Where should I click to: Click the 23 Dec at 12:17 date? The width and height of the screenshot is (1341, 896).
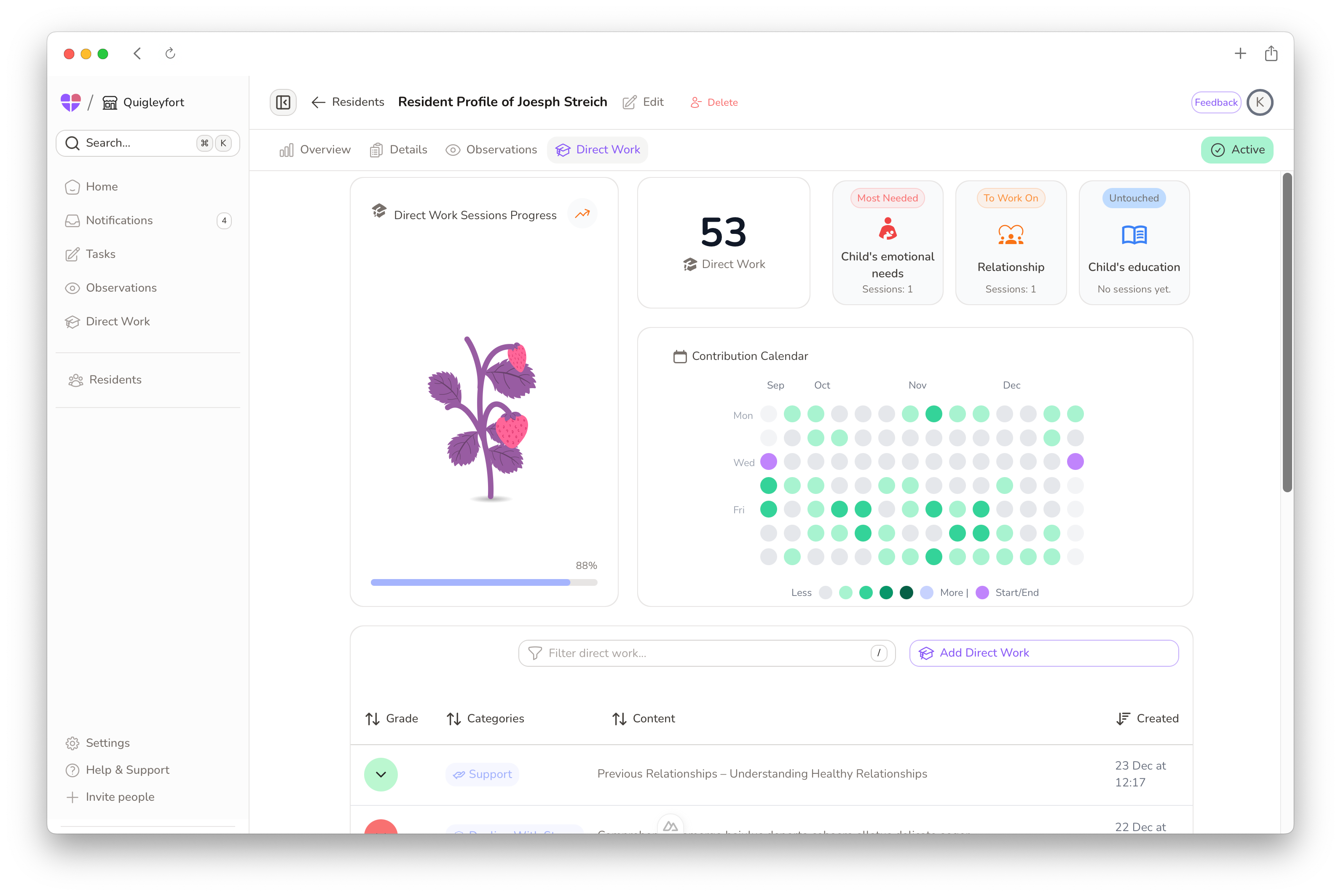[1140, 774]
